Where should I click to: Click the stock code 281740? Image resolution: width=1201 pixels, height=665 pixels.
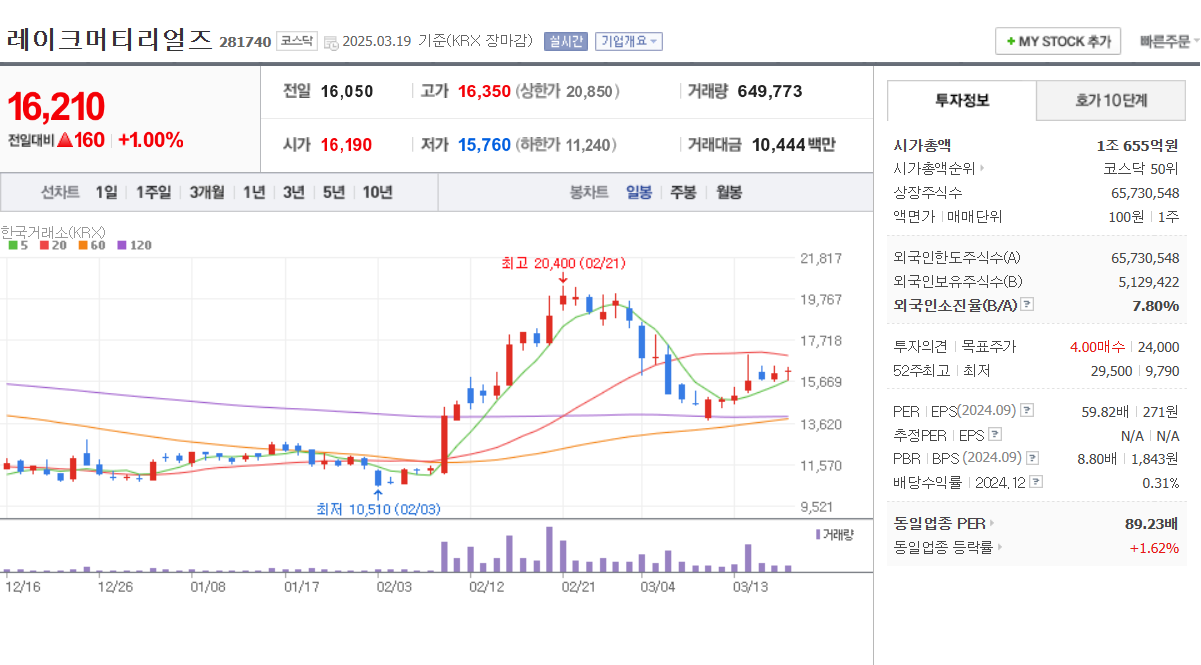[x=245, y=42]
